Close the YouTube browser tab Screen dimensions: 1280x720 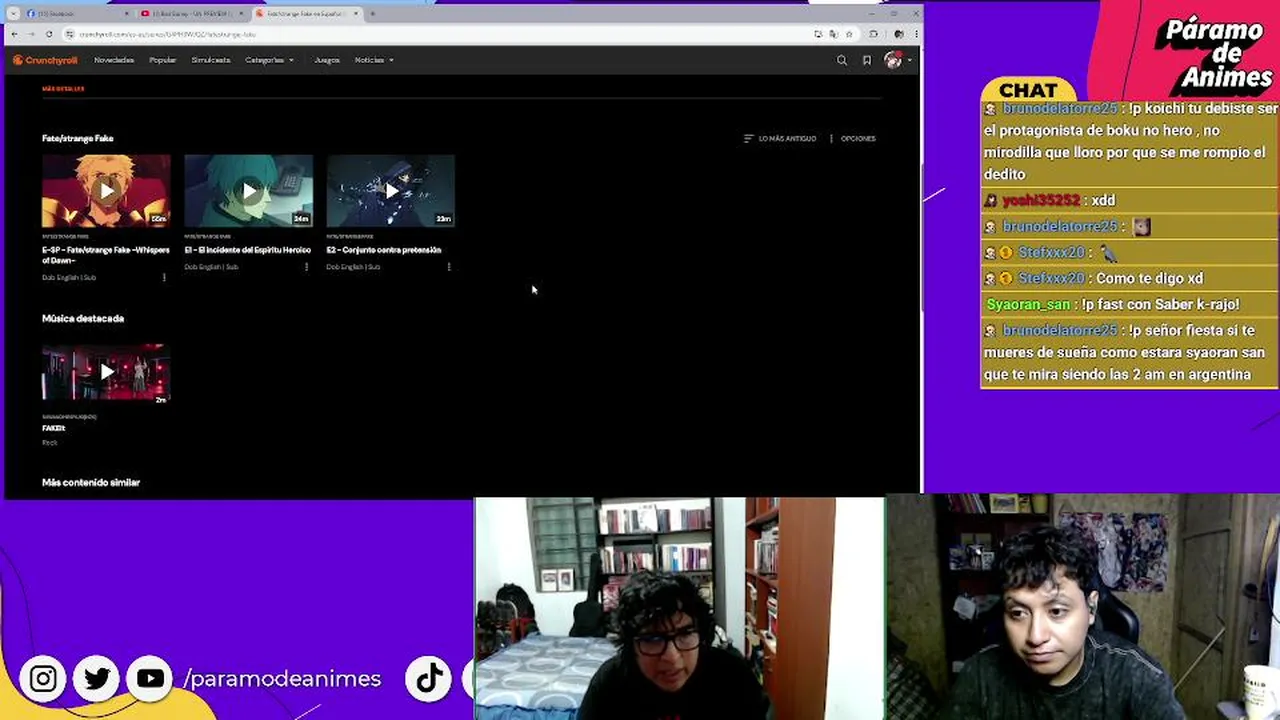(x=241, y=13)
